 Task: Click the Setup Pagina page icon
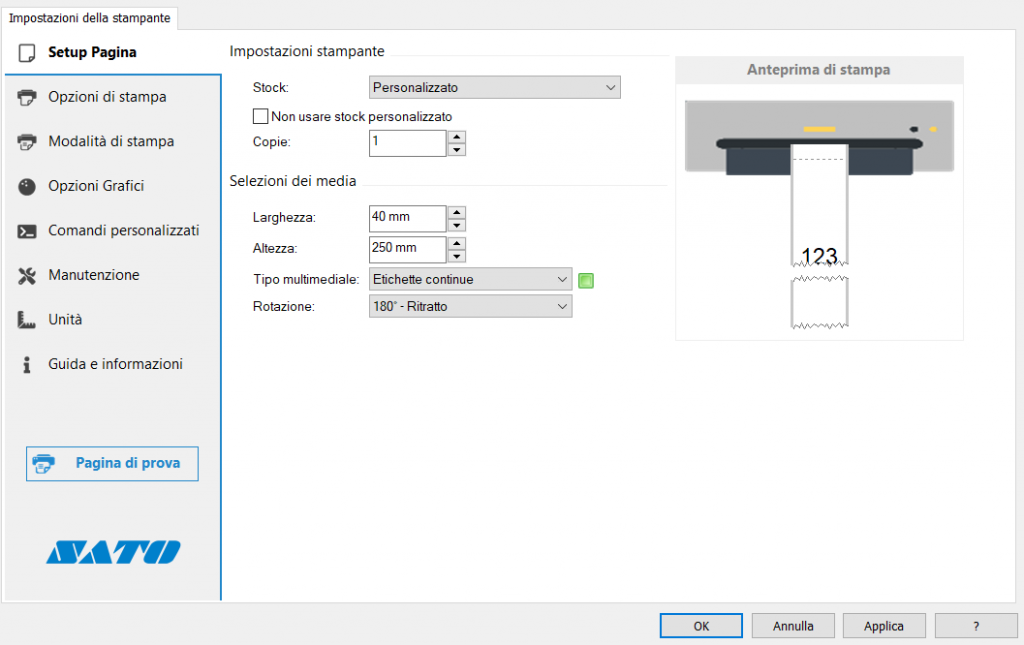click(27, 53)
